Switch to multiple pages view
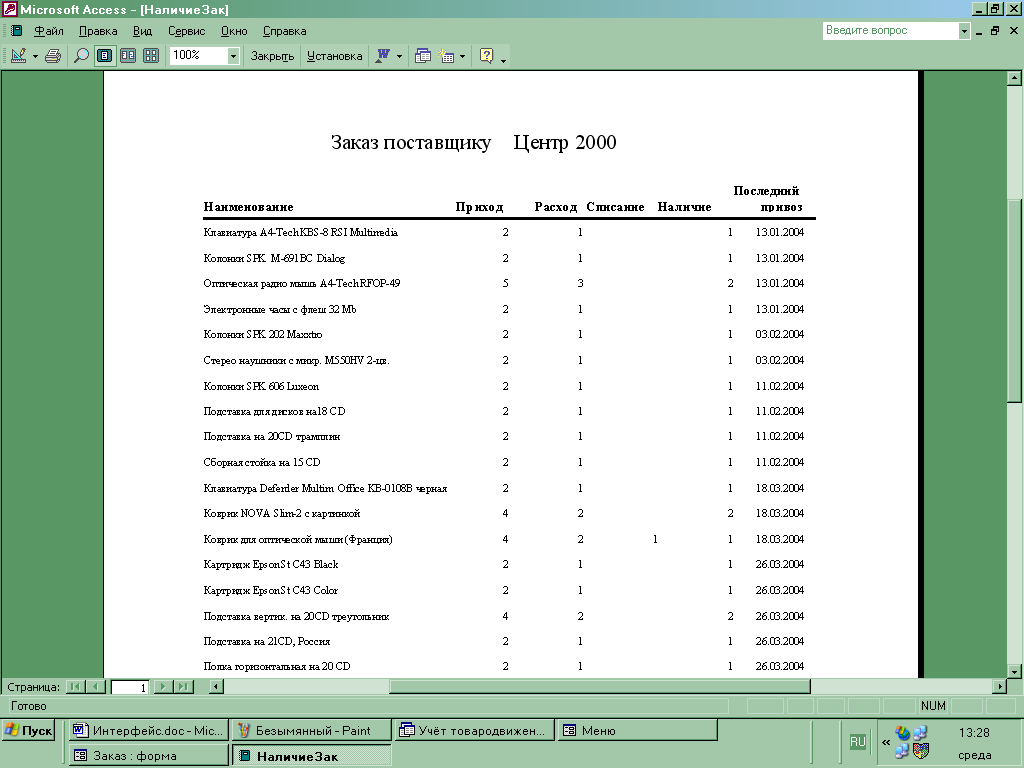Image resolution: width=1024 pixels, height=768 pixels. 151,56
